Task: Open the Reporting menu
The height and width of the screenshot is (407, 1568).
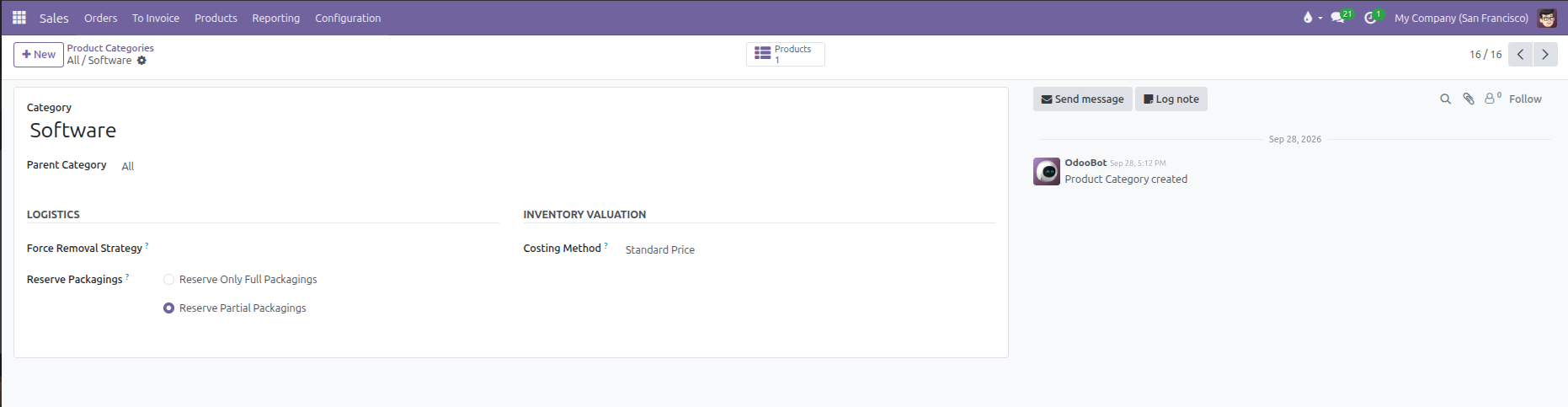Action: click(275, 18)
